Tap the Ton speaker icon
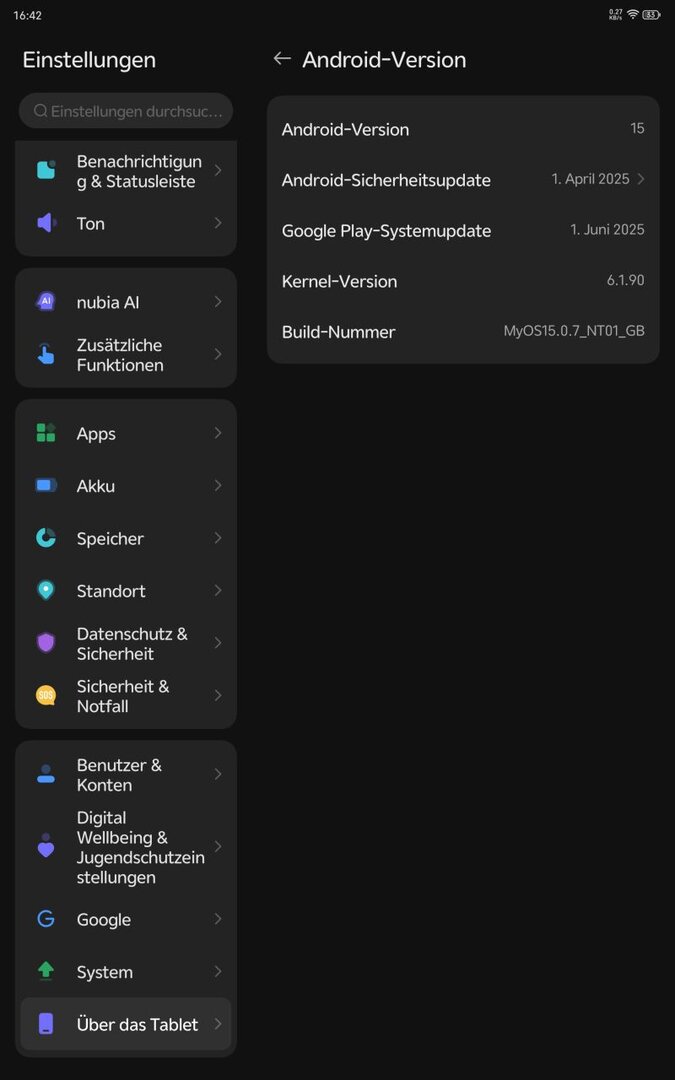The image size is (675, 1080). coord(46,223)
